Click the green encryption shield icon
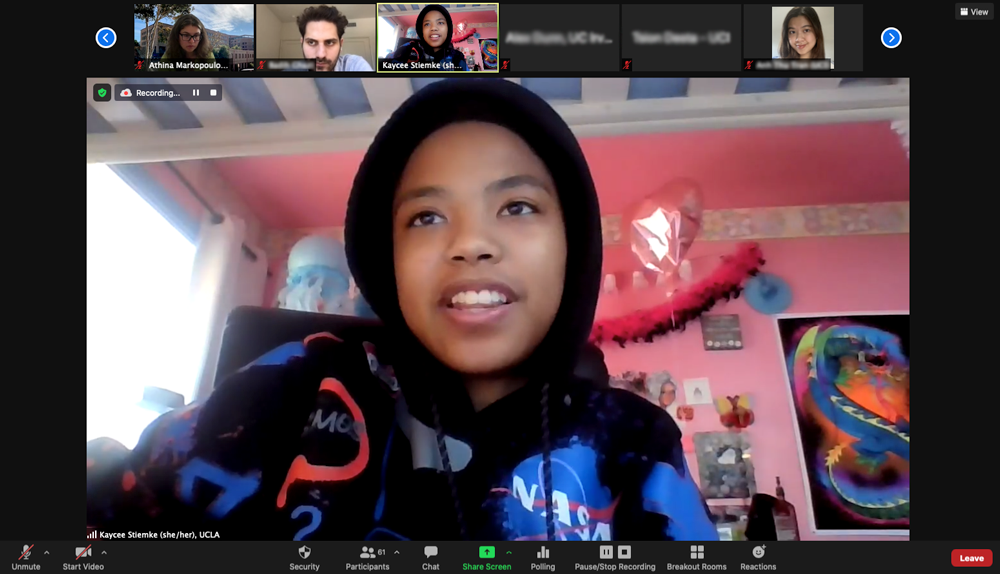1000x574 pixels. pos(102,93)
